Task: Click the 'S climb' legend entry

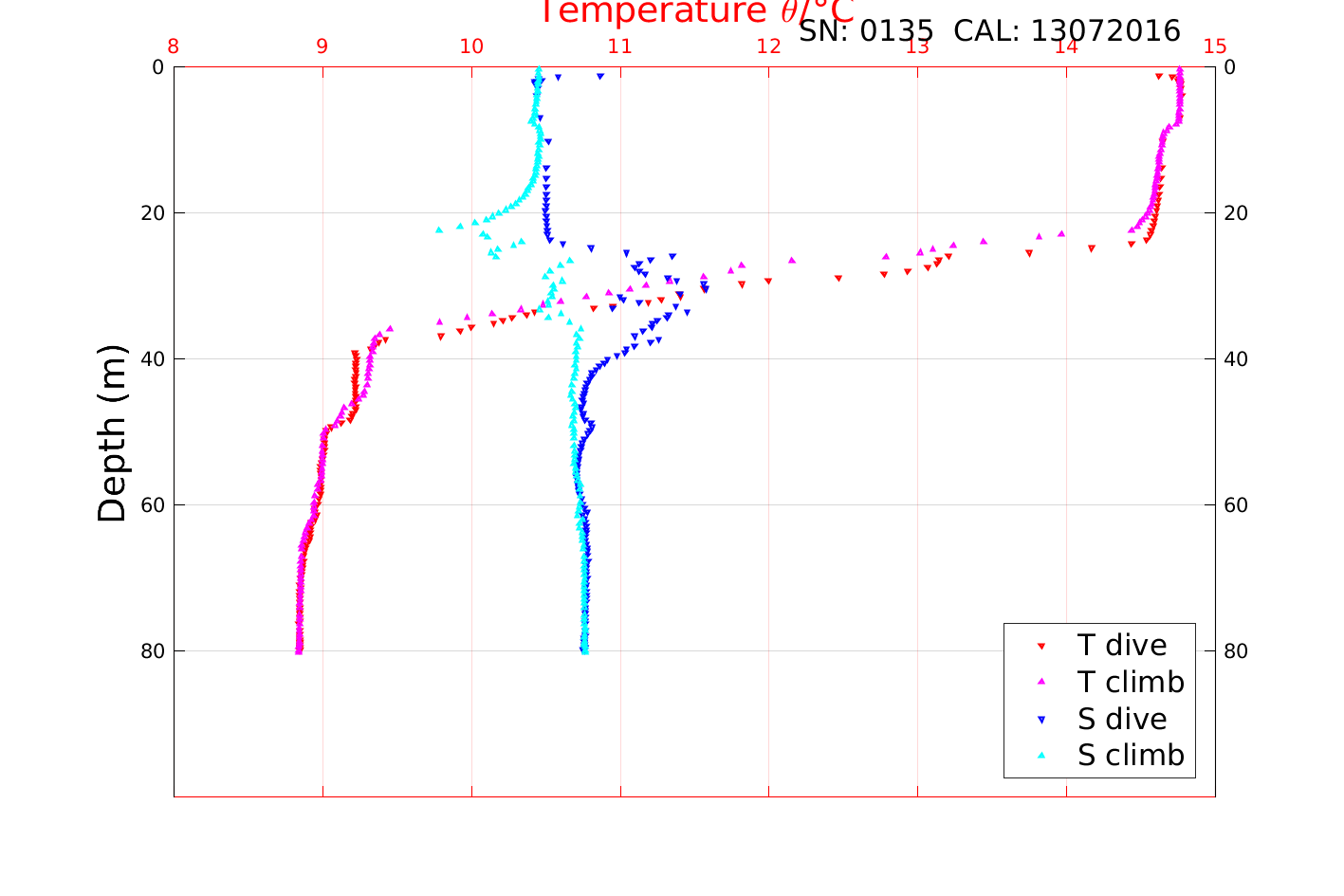Action: [x=1131, y=756]
